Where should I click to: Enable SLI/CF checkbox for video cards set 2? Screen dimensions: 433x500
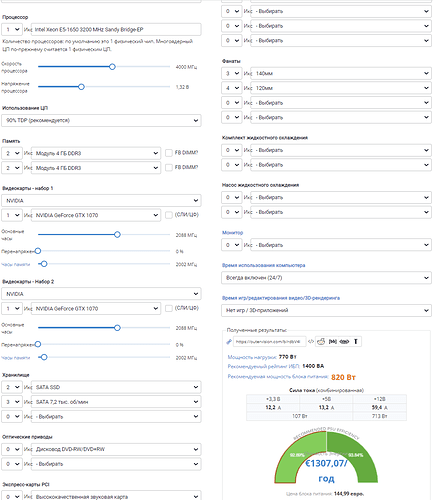pos(169,308)
